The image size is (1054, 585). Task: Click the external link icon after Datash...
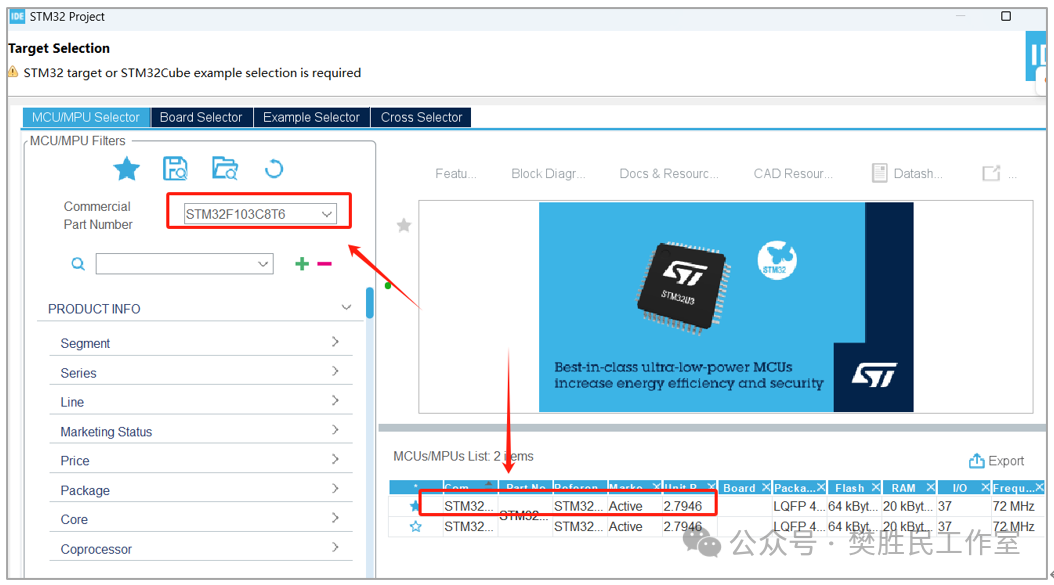pos(991,173)
